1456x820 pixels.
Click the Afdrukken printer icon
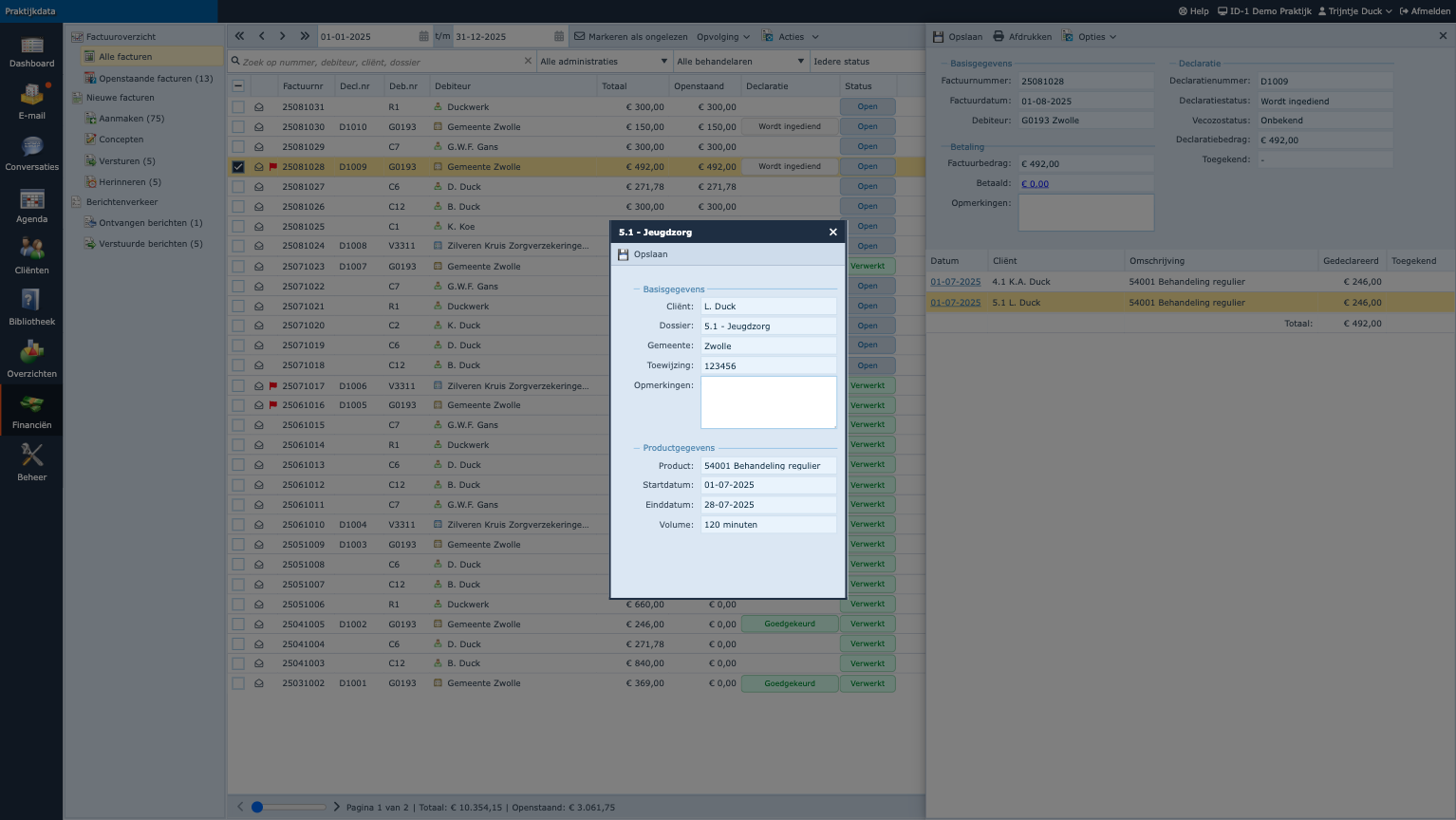pos(999,37)
